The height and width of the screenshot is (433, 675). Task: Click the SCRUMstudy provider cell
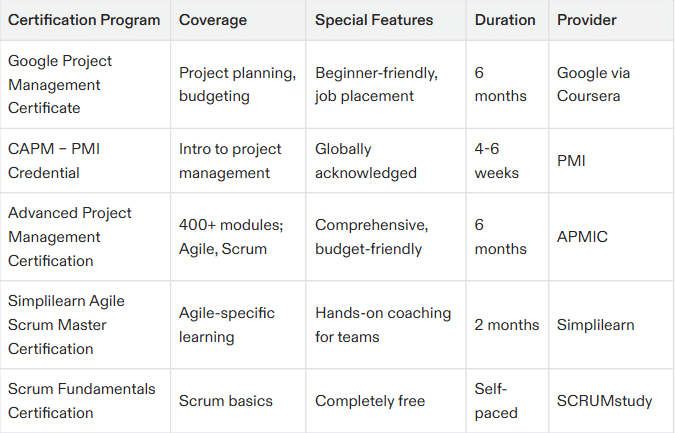click(604, 401)
